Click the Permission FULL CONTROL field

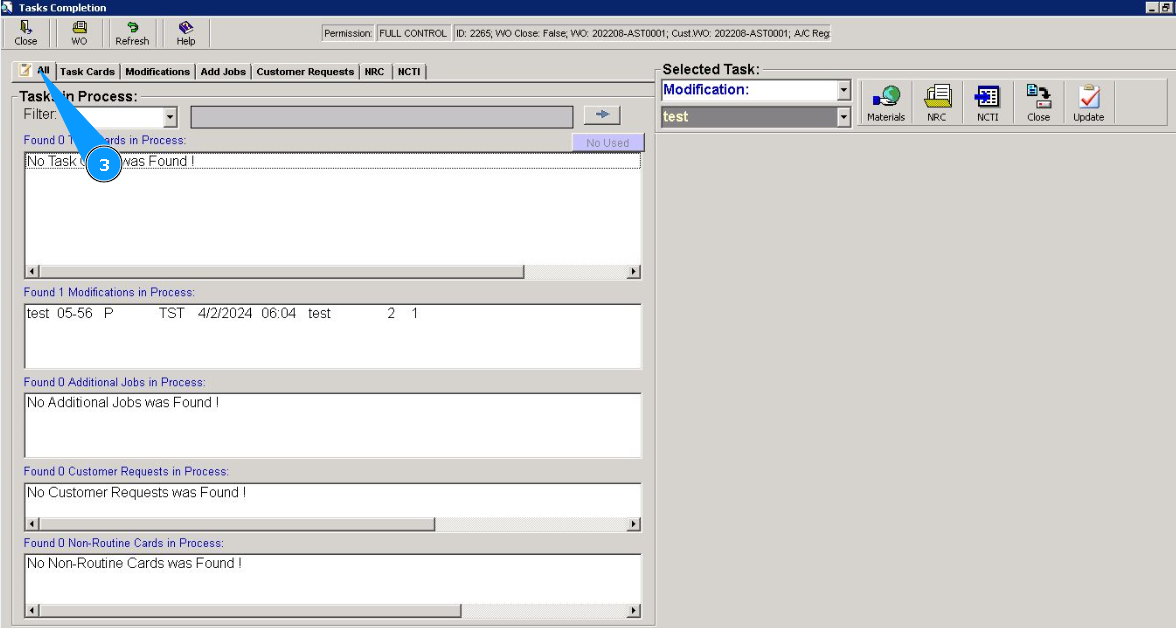412,33
